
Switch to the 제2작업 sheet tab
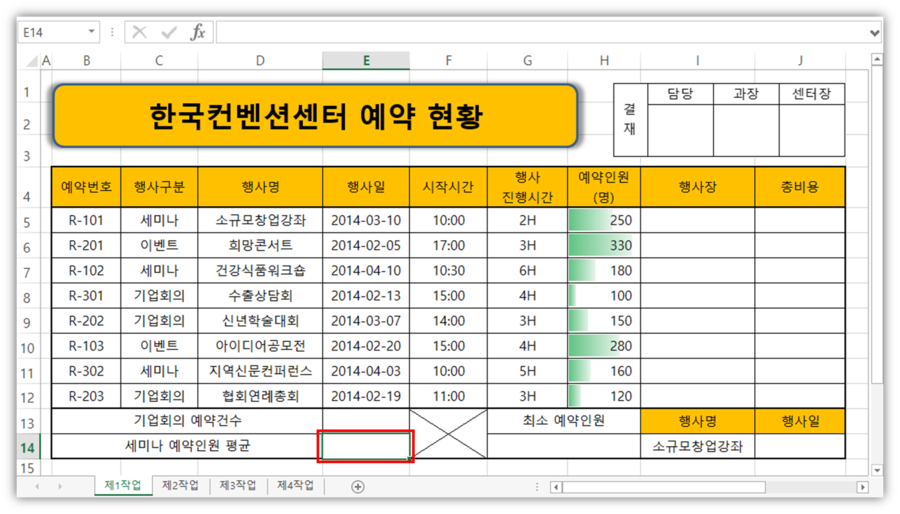[x=180, y=486]
